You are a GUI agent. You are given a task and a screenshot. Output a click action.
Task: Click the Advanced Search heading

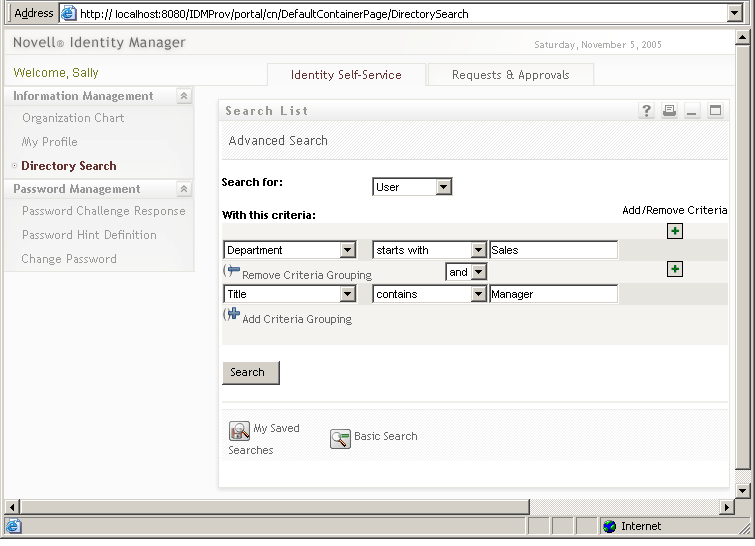click(278, 141)
